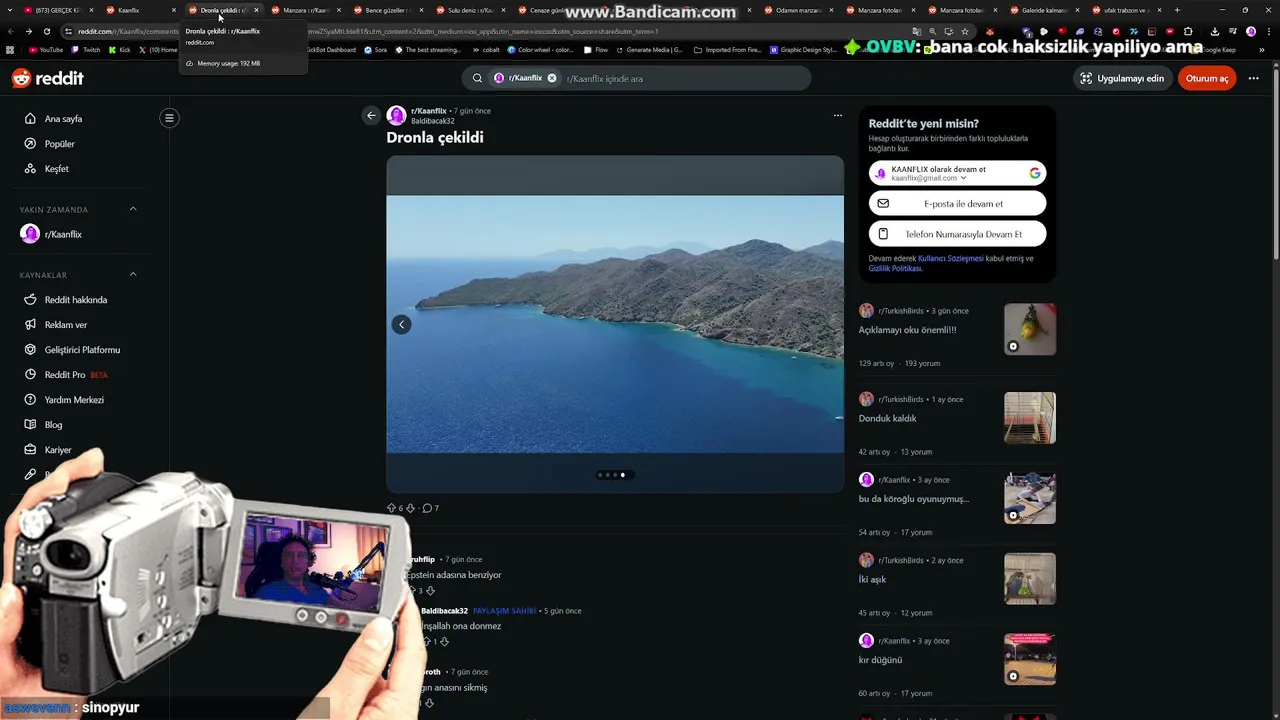
Task: Switch to the 'Galeride kalması' tab
Action: point(1045,10)
